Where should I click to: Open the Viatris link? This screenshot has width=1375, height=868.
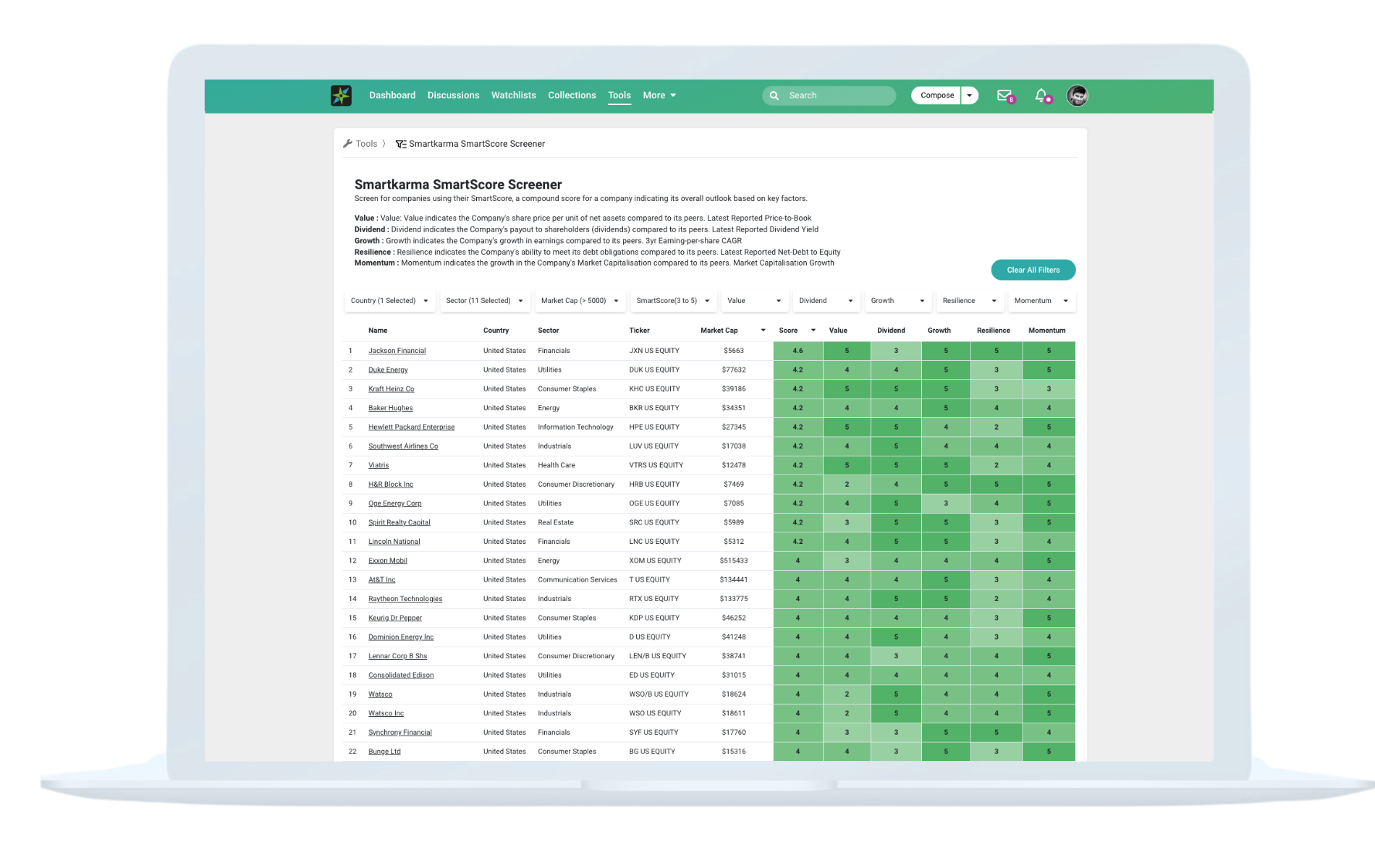378,465
